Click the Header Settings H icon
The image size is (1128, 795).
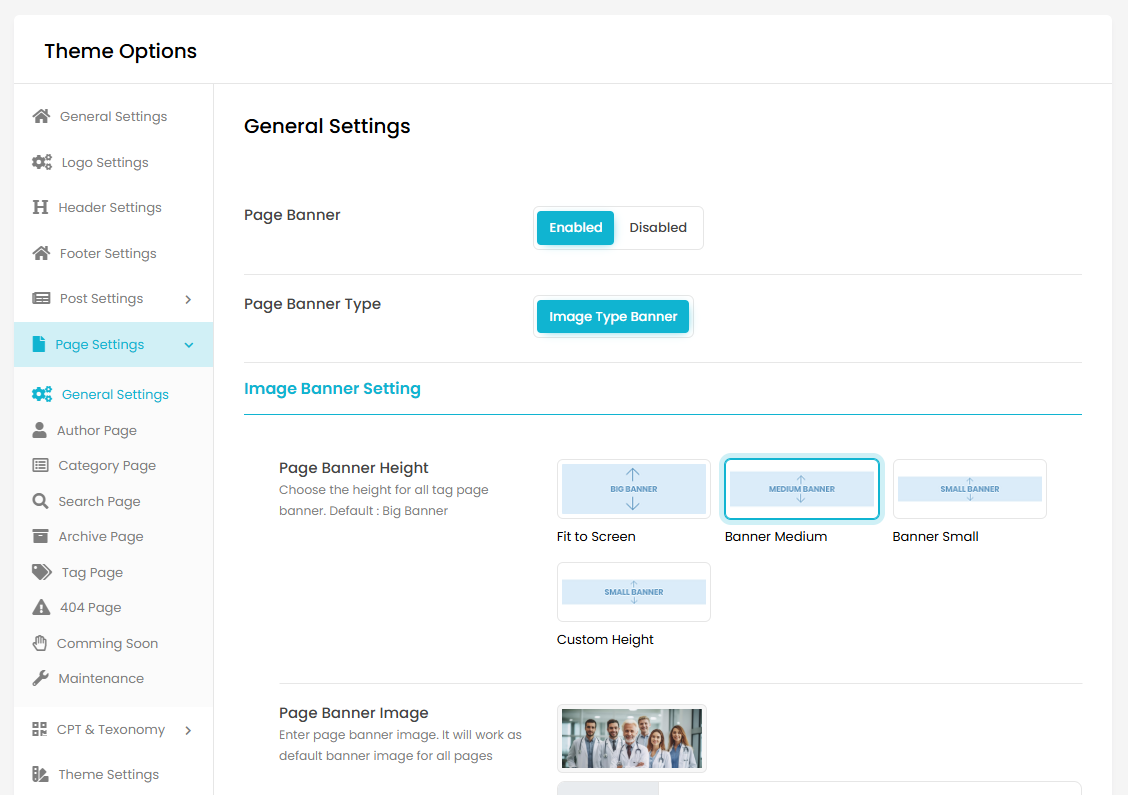(41, 207)
